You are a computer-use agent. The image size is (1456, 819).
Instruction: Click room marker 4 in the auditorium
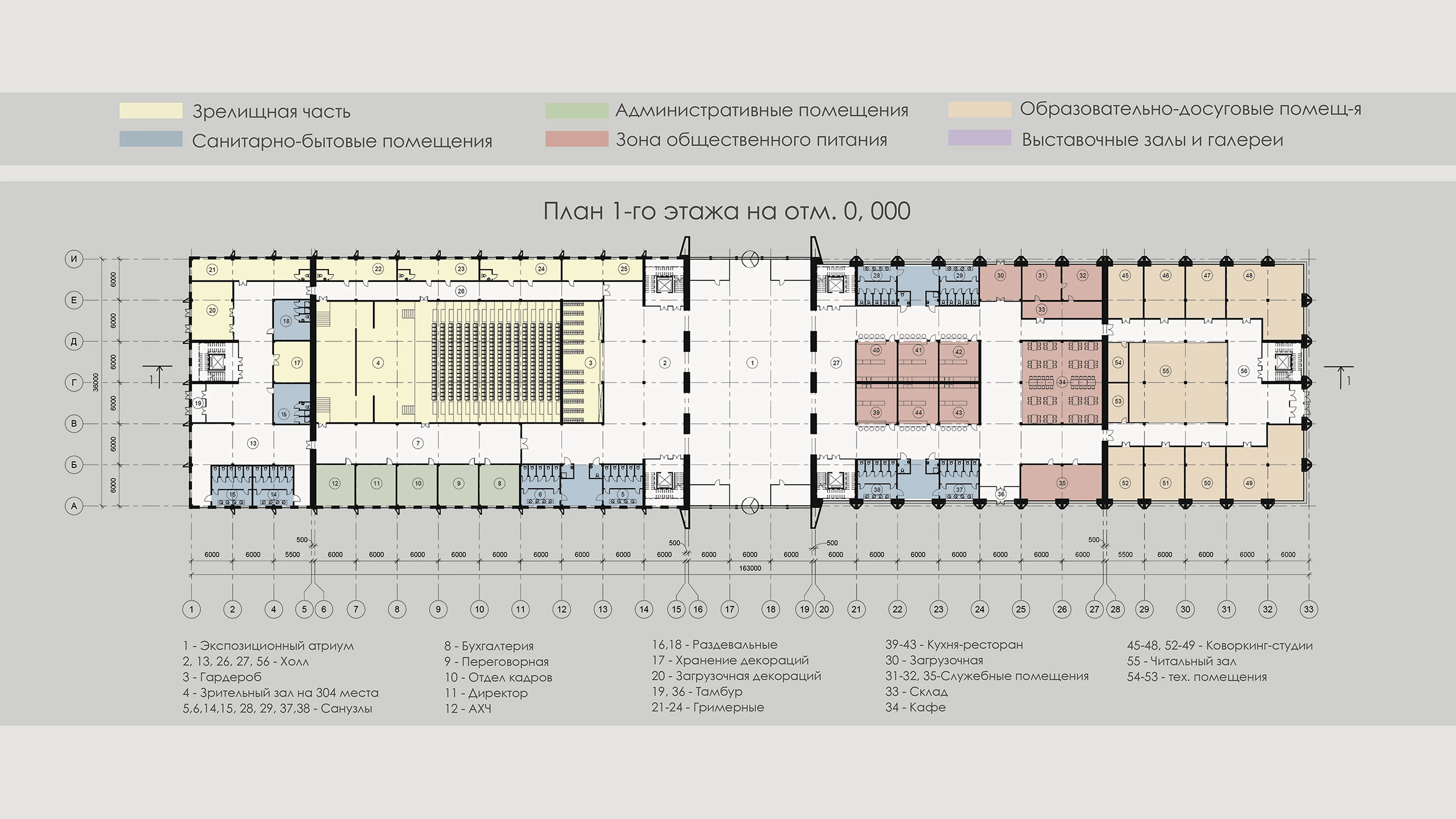[x=378, y=363]
